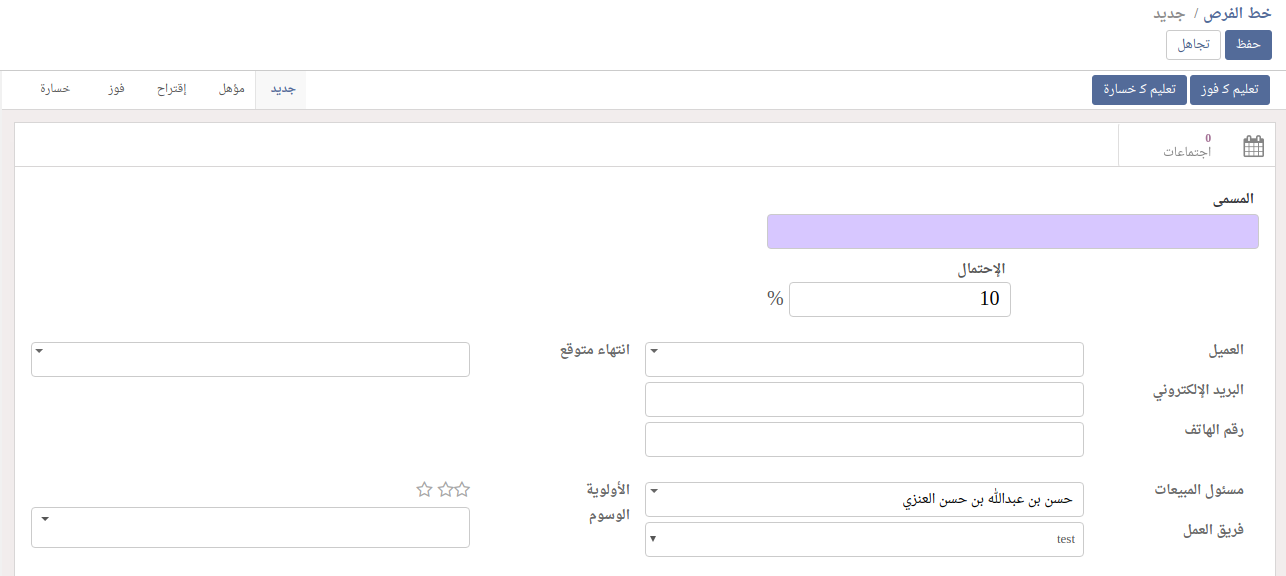Focus the purple opportunity name field
1286x576 pixels.
pyautogui.click(x=1012, y=231)
